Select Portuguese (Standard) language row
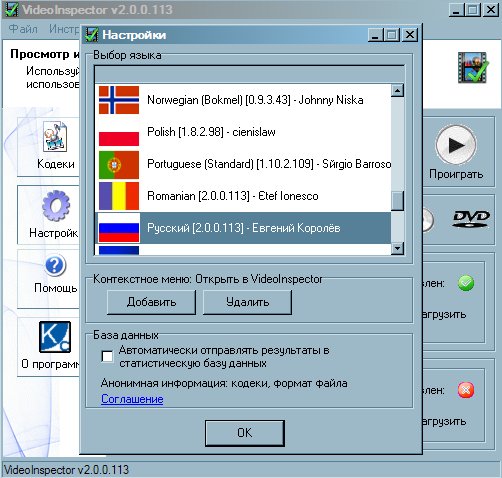This screenshot has width=502, height=478. click(243, 164)
